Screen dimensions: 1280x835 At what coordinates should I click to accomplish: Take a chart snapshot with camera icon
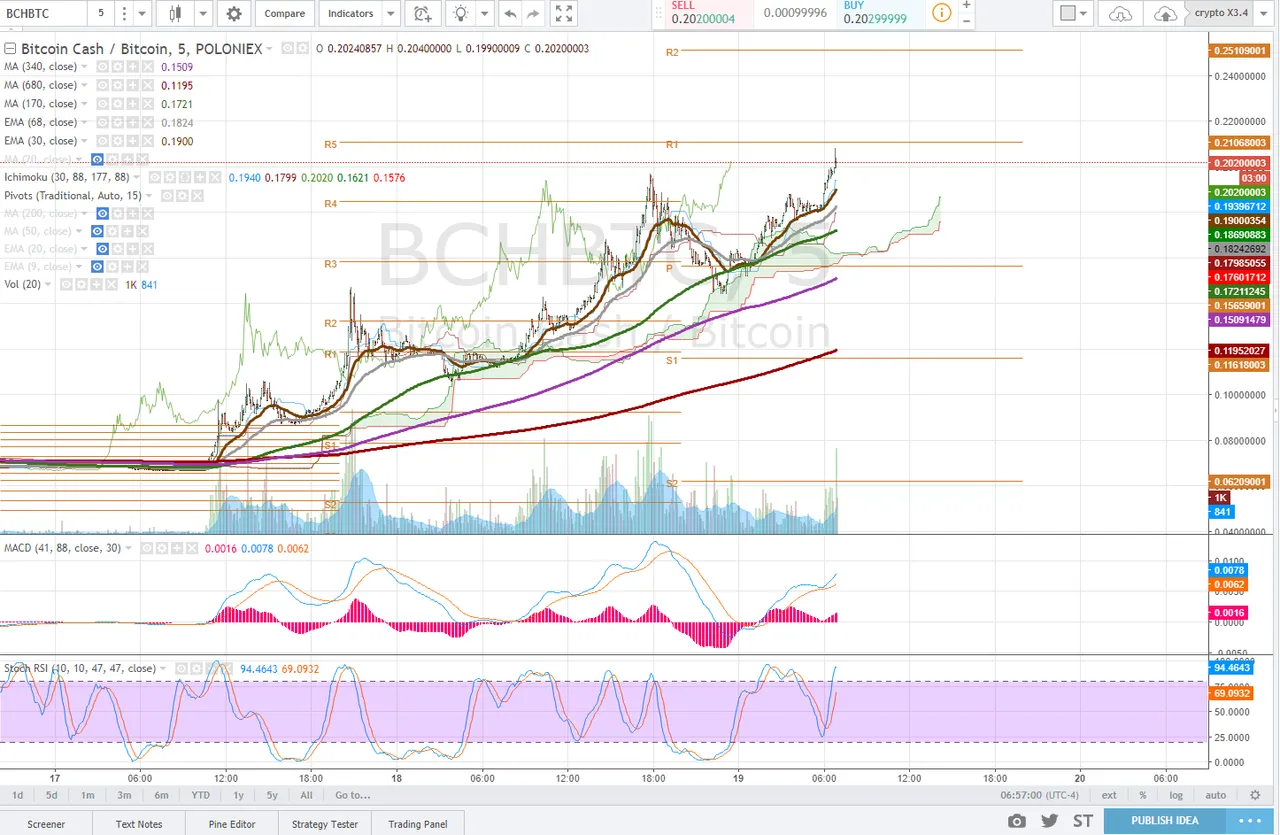tap(1017, 821)
